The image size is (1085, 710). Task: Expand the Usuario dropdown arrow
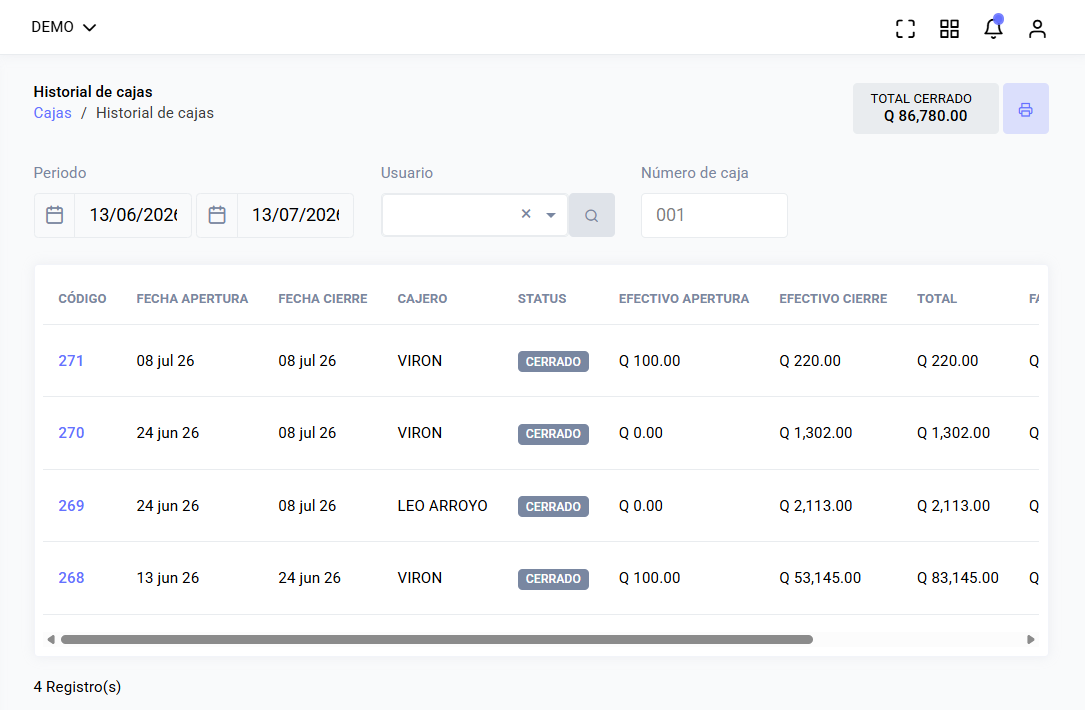pyautogui.click(x=551, y=215)
